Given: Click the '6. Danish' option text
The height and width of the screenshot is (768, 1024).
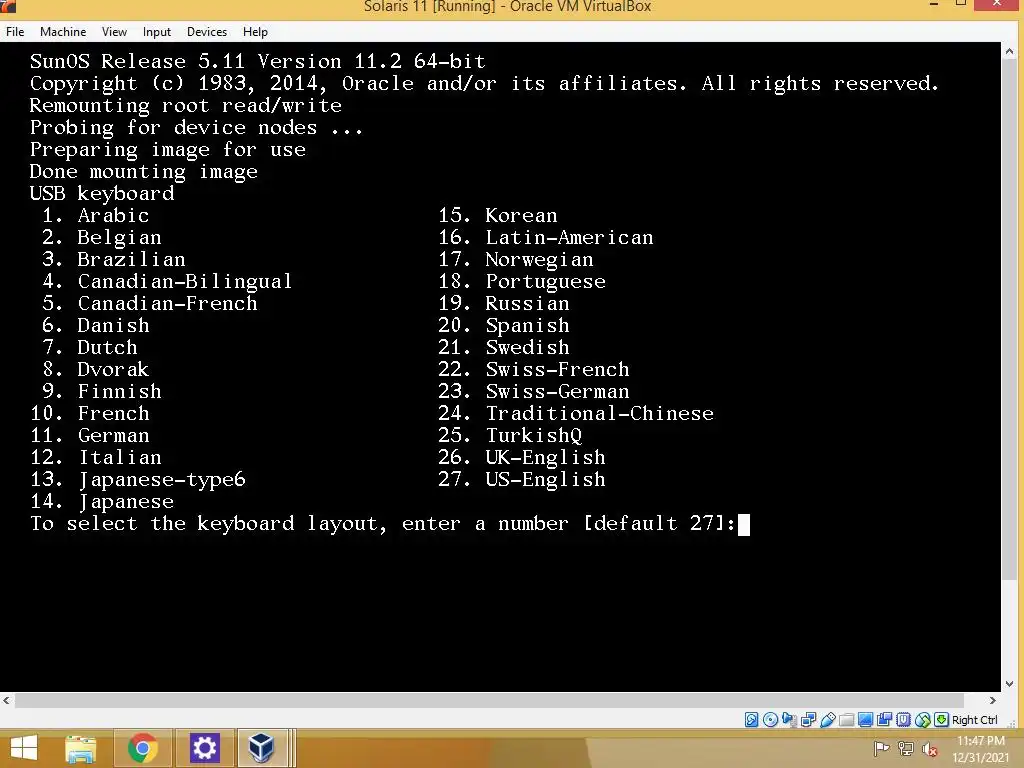Looking at the screenshot, I should pyautogui.click(x=96, y=326).
